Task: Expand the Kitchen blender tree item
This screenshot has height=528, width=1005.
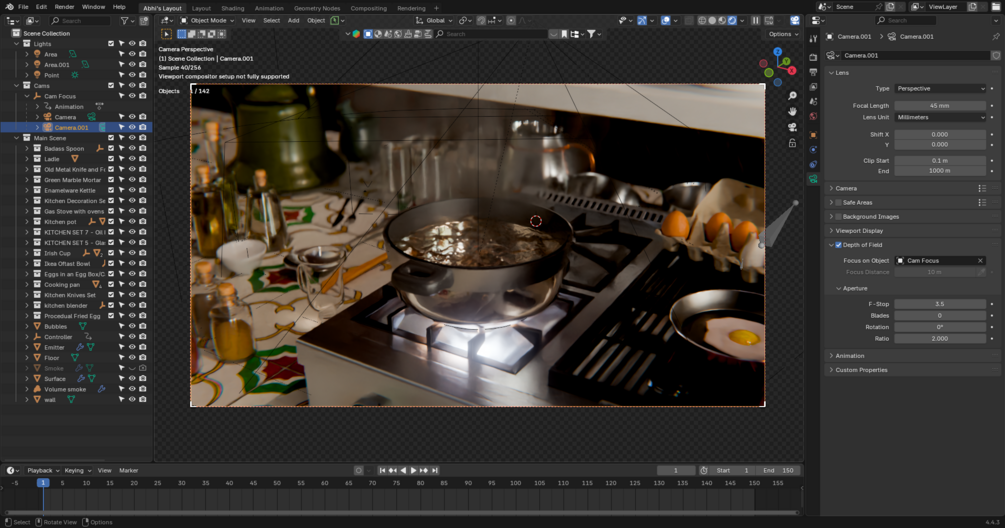Action: click(27, 306)
